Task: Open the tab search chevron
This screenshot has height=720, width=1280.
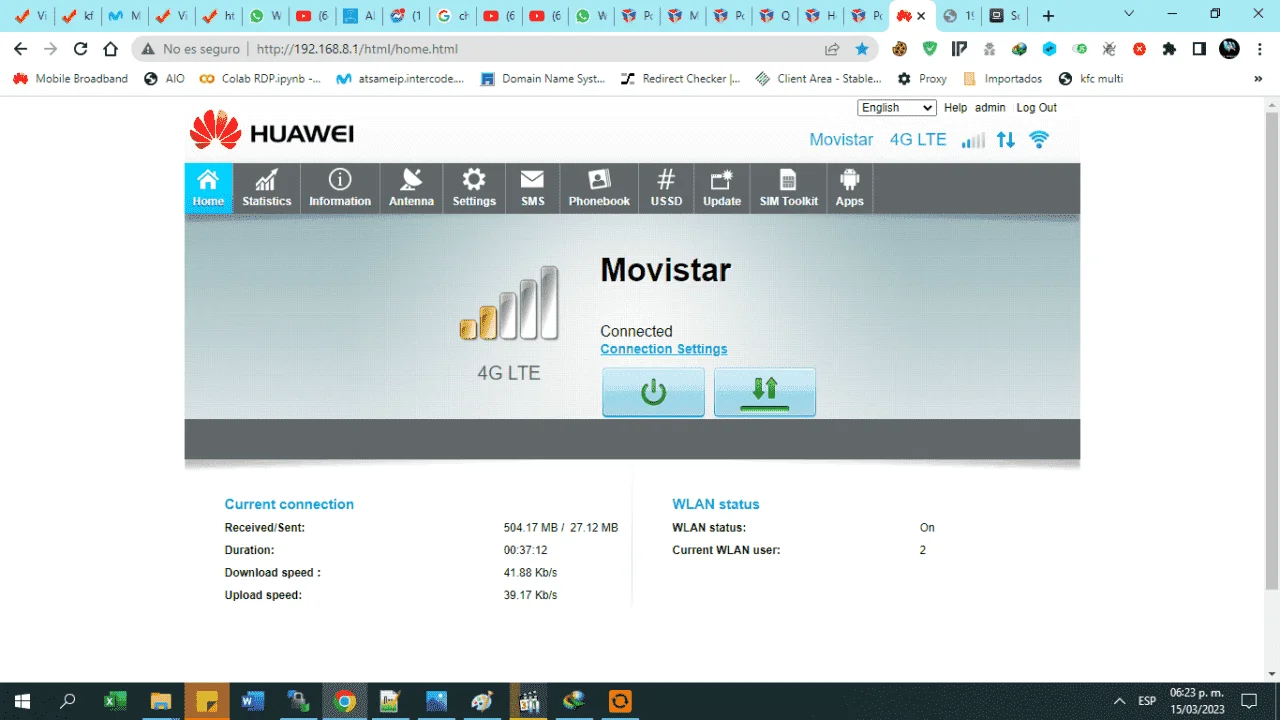Action: 1129,15
